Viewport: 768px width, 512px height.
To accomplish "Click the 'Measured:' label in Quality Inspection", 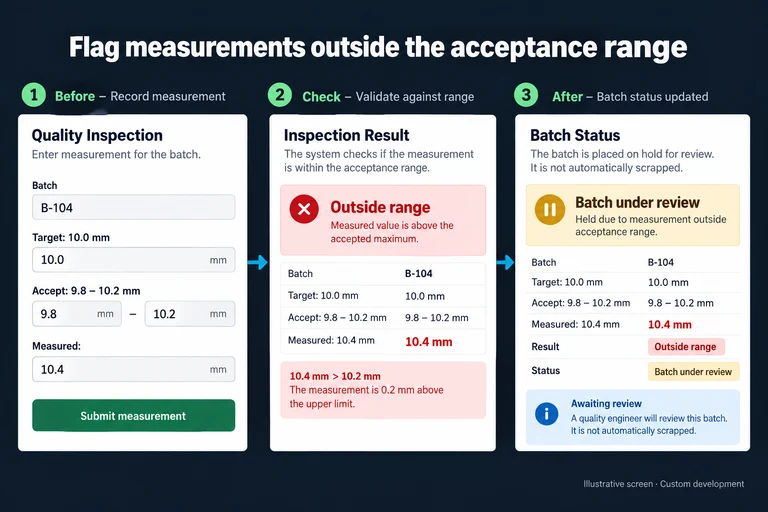I will pos(56,346).
